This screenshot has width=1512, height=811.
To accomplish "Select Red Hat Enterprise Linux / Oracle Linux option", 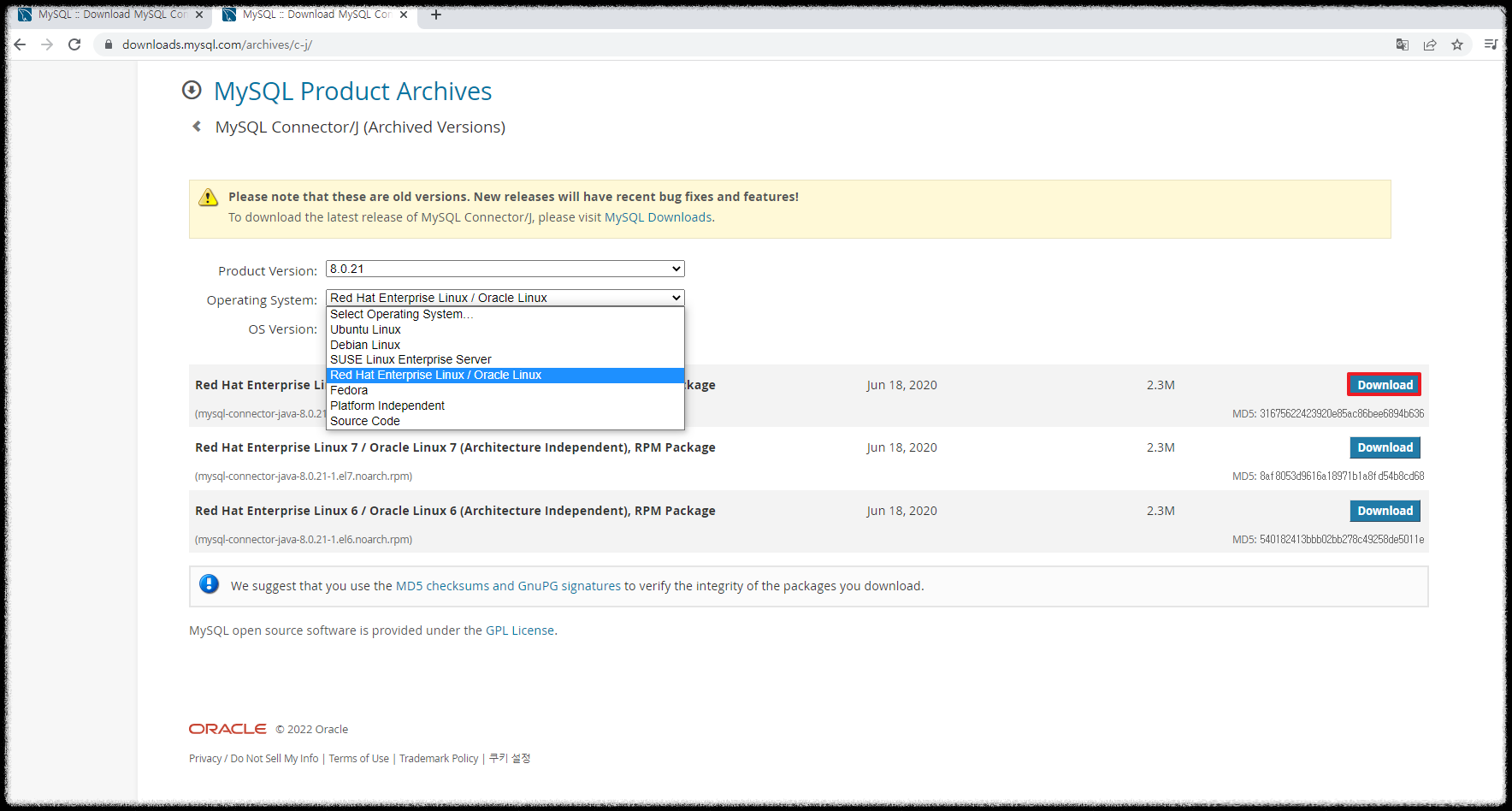I will (505, 375).
